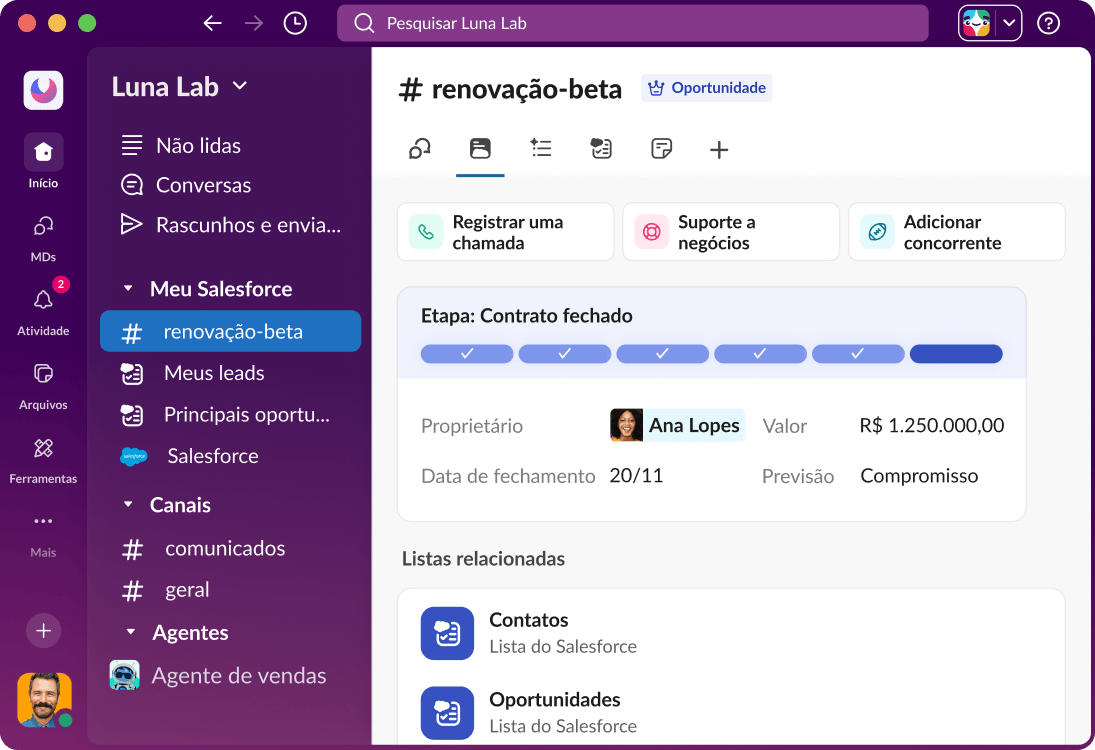Click the Adicionar concorrente button
This screenshot has height=750, width=1095.
pos(956,231)
